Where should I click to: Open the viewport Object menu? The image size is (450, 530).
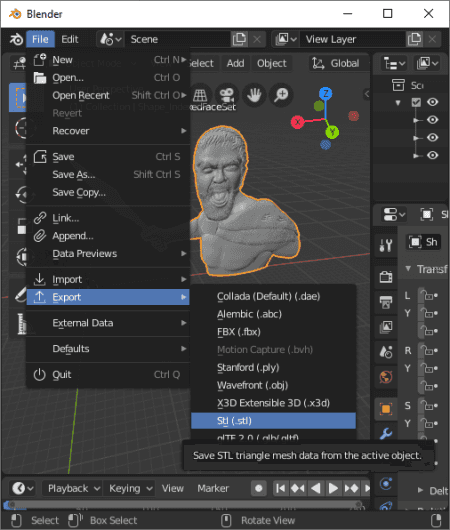[x=271, y=63]
